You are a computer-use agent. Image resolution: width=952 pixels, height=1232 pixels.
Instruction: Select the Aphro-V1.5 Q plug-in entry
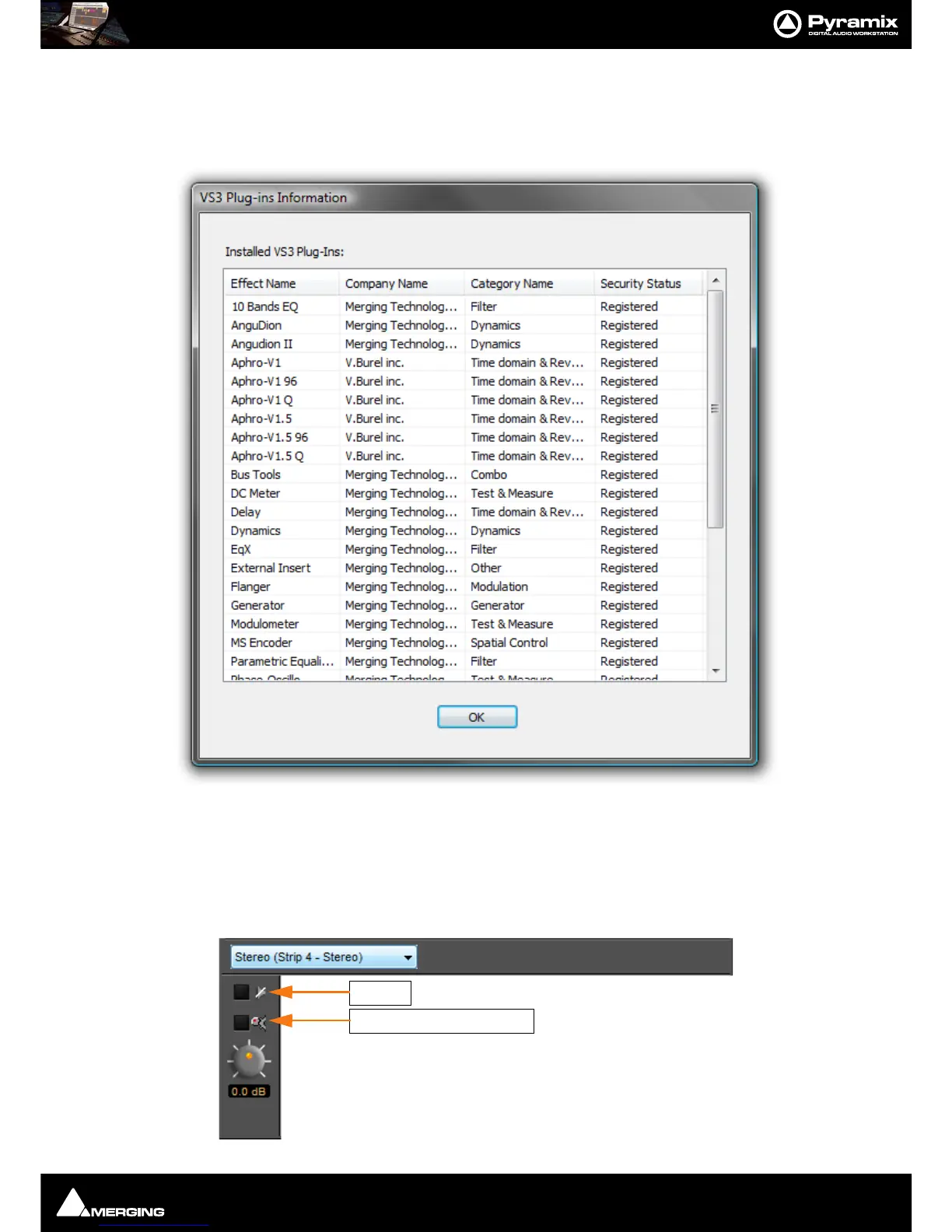(x=465, y=456)
